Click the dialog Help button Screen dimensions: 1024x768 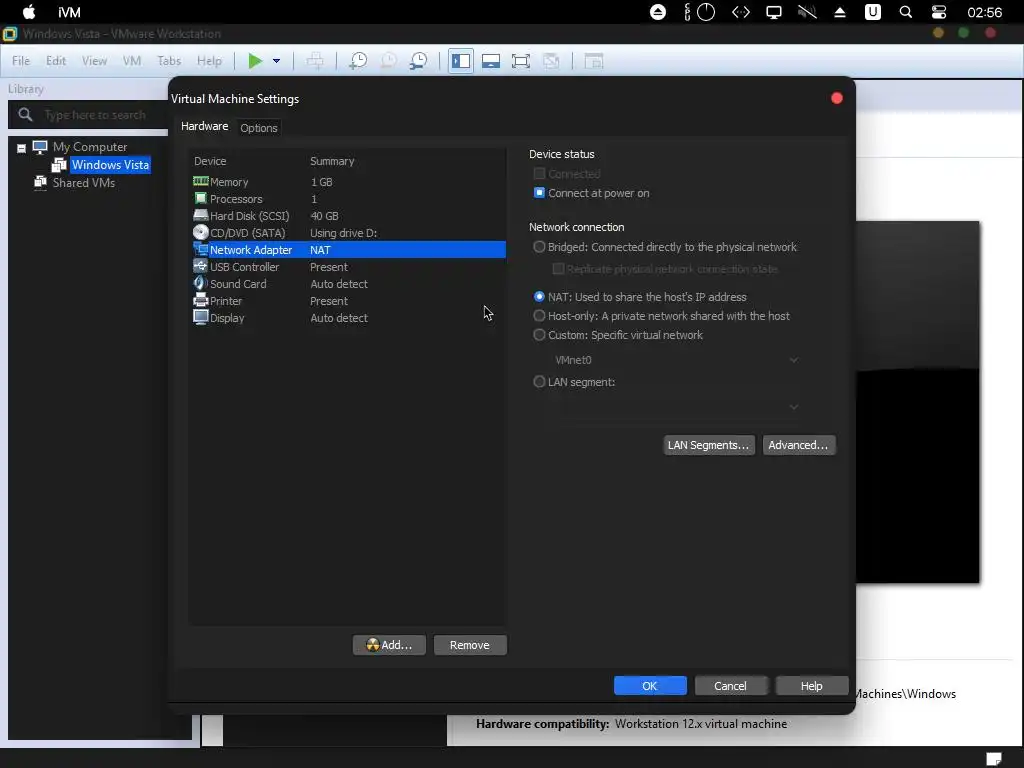812,686
